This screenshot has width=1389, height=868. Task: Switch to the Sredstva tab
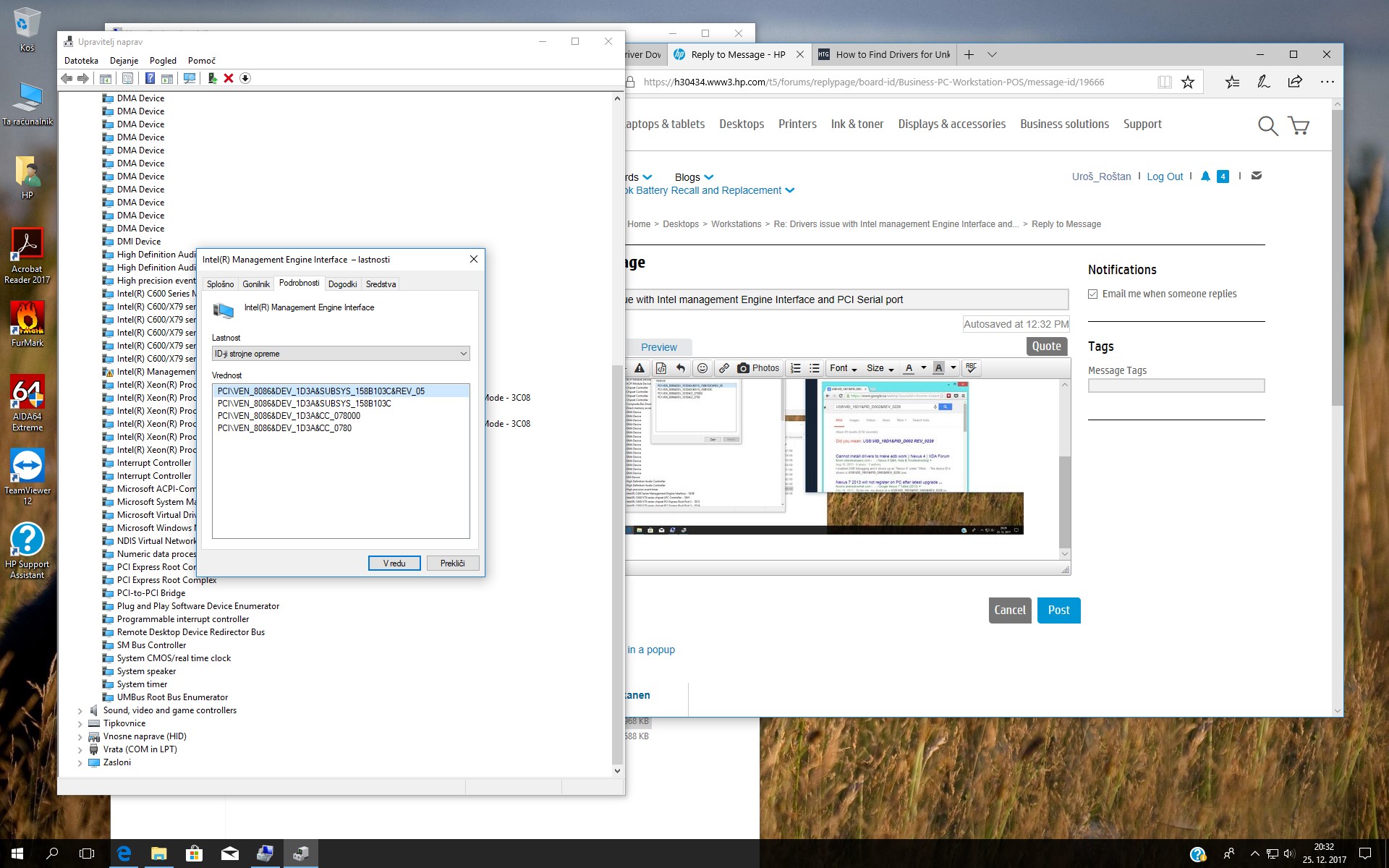(381, 284)
